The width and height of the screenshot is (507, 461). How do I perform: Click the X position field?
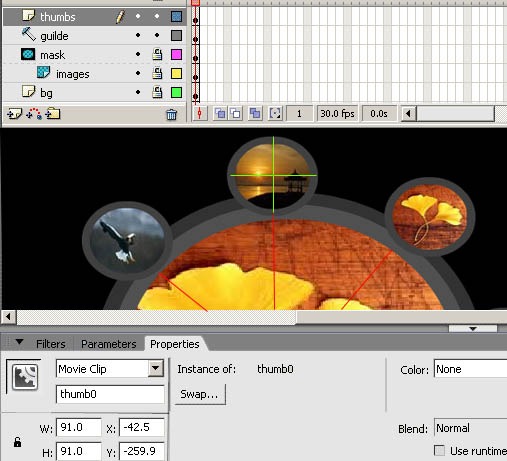142,427
